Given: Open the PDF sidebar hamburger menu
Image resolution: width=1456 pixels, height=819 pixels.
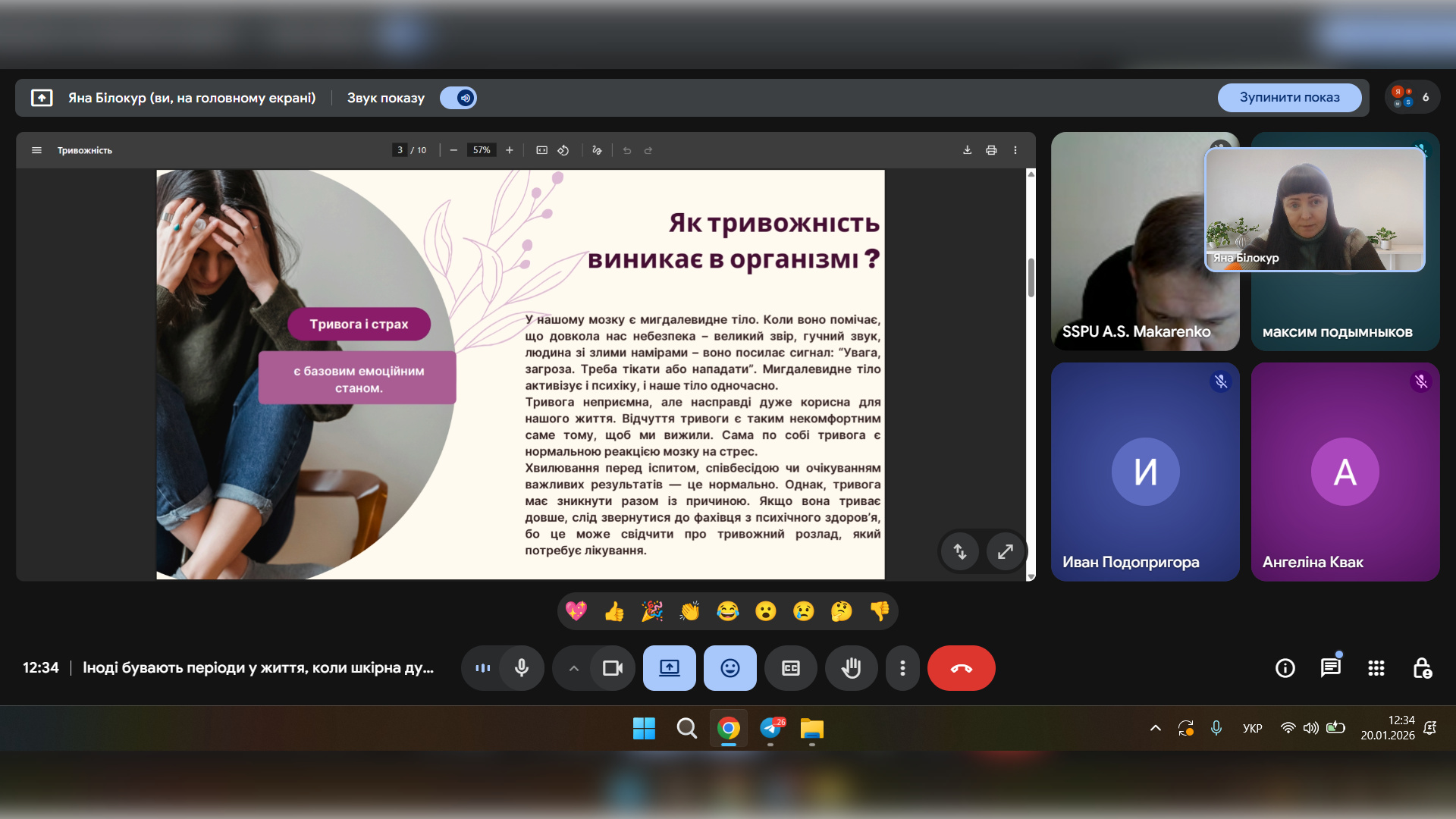Looking at the screenshot, I should (x=36, y=150).
